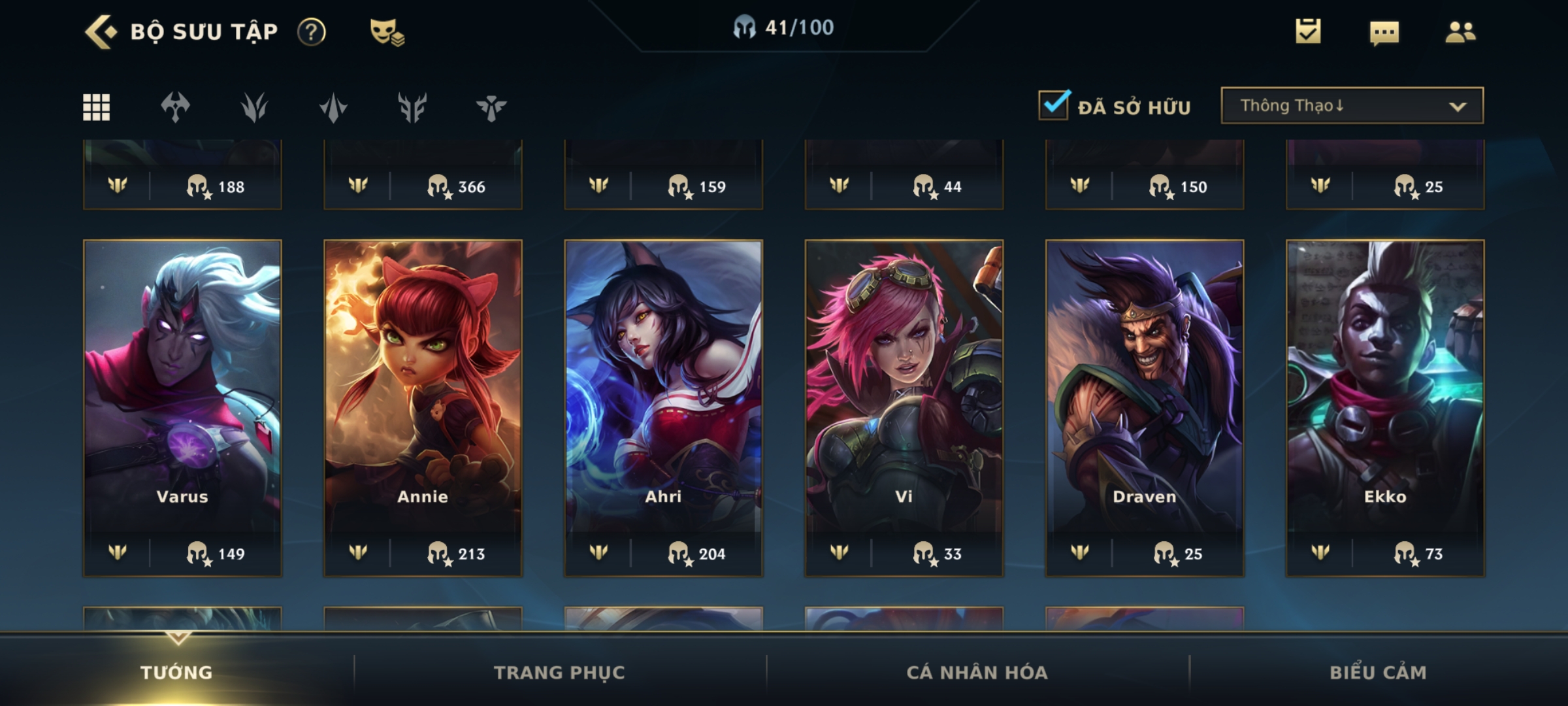The width and height of the screenshot is (1568, 706).
Task: Filter by the fourth role emblem after the grid icon
Action: point(412,107)
